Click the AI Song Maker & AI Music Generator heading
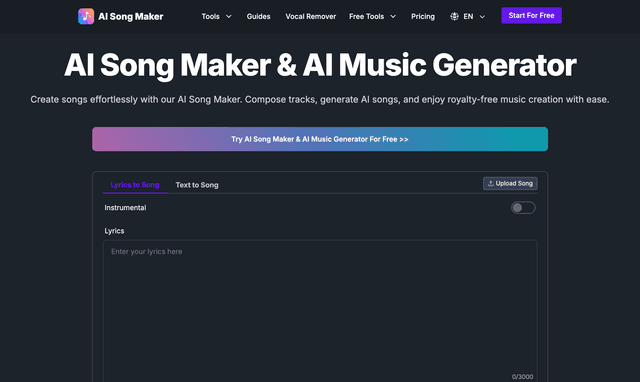 point(320,65)
